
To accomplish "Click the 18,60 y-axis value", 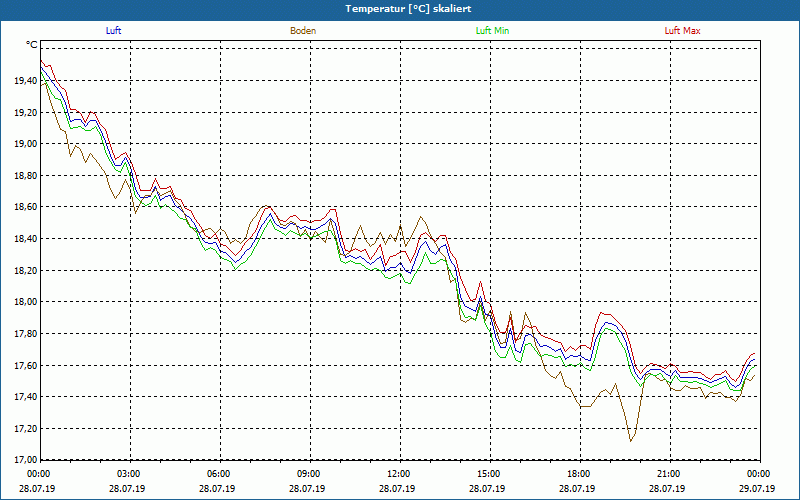I will (26, 207).
